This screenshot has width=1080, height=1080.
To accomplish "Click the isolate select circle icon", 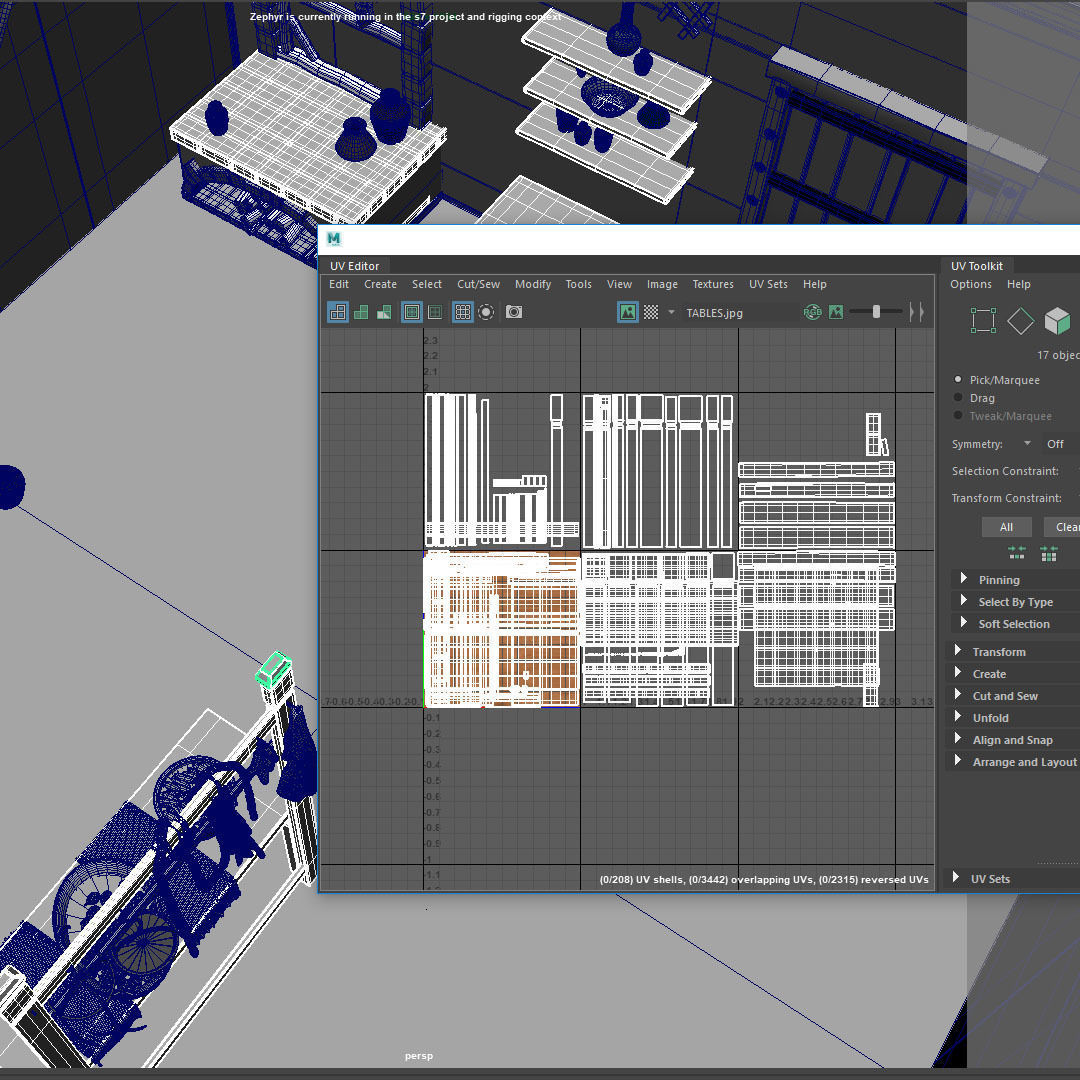I will [486, 313].
